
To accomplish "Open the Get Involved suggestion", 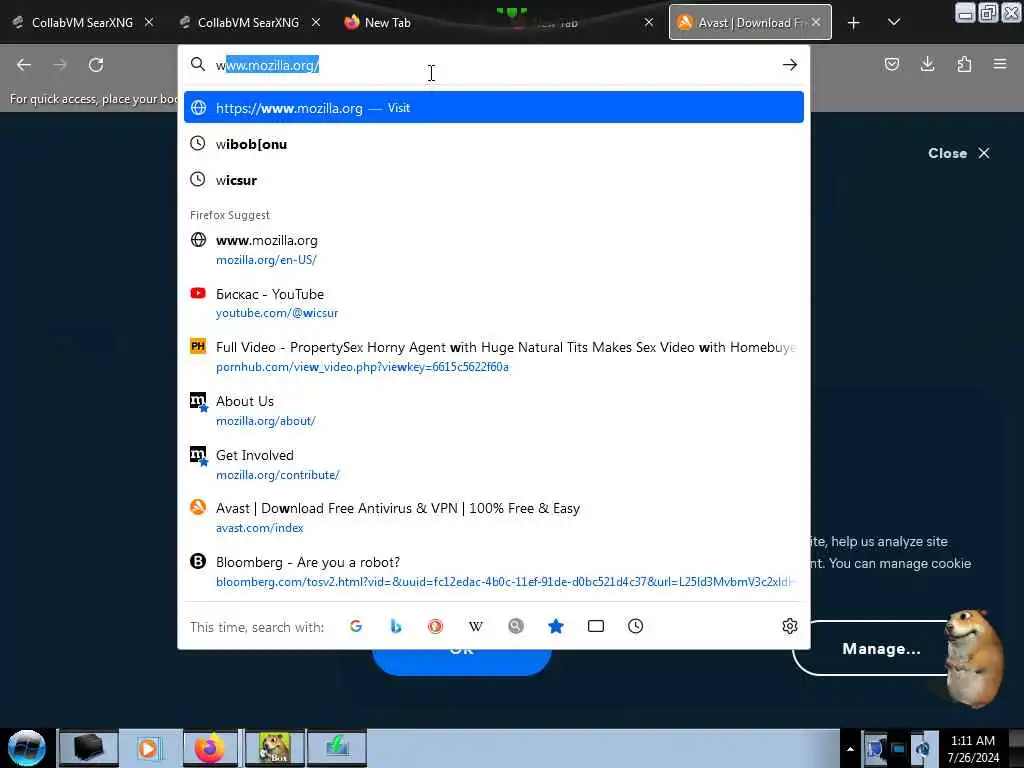I will (x=494, y=464).
